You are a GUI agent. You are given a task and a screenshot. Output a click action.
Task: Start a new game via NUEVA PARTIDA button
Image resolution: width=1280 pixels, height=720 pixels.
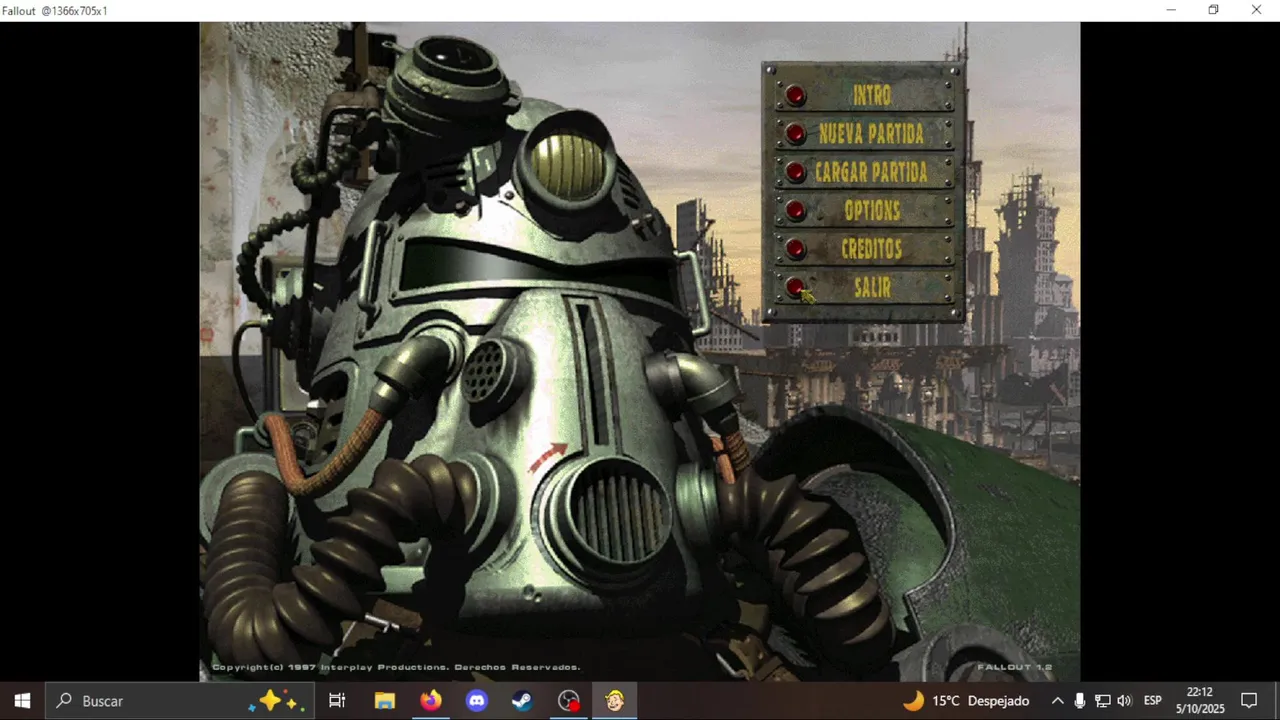(x=795, y=133)
